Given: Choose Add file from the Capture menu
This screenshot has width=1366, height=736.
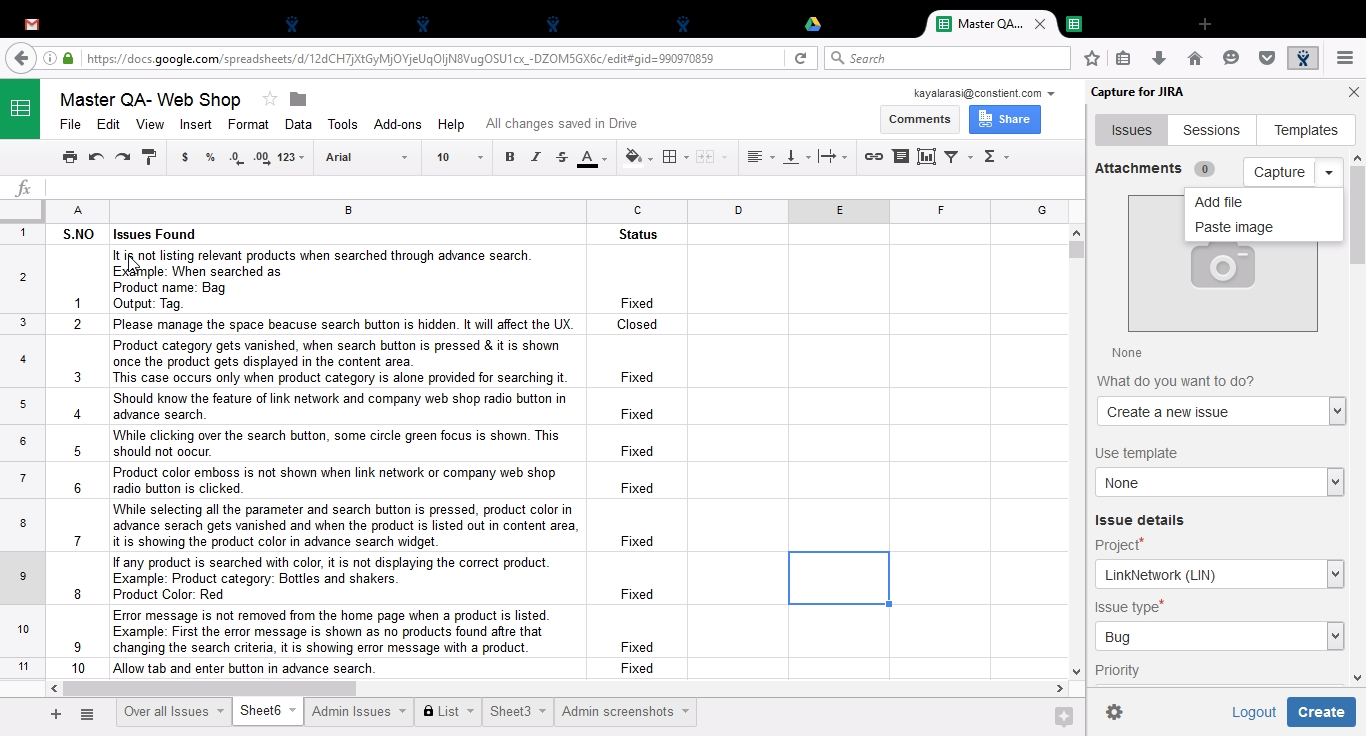Looking at the screenshot, I should click(1264, 202).
